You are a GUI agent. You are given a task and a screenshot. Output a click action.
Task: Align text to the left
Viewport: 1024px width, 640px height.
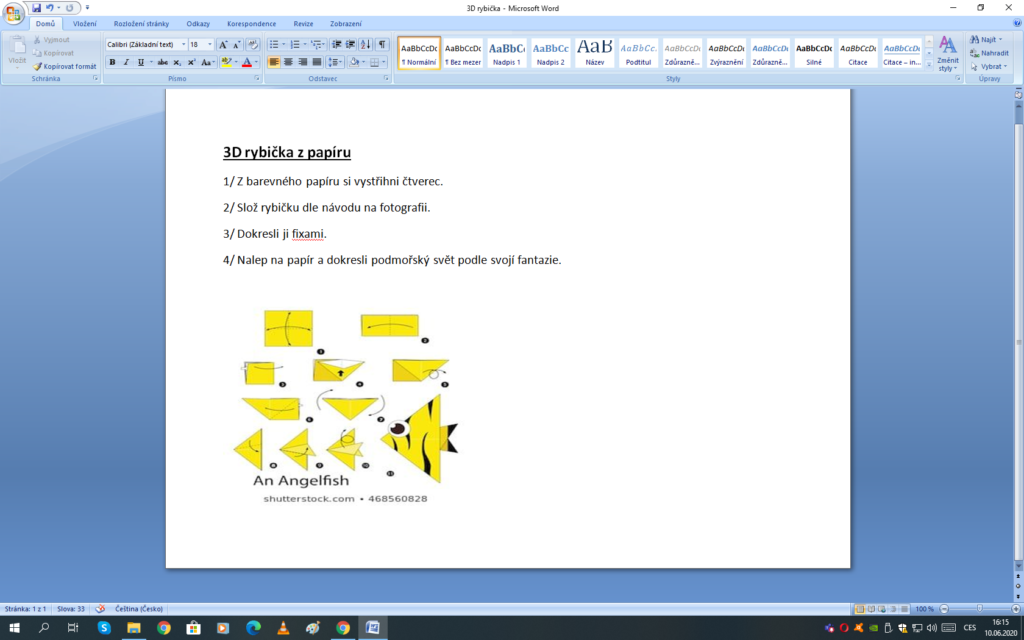coord(274,62)
